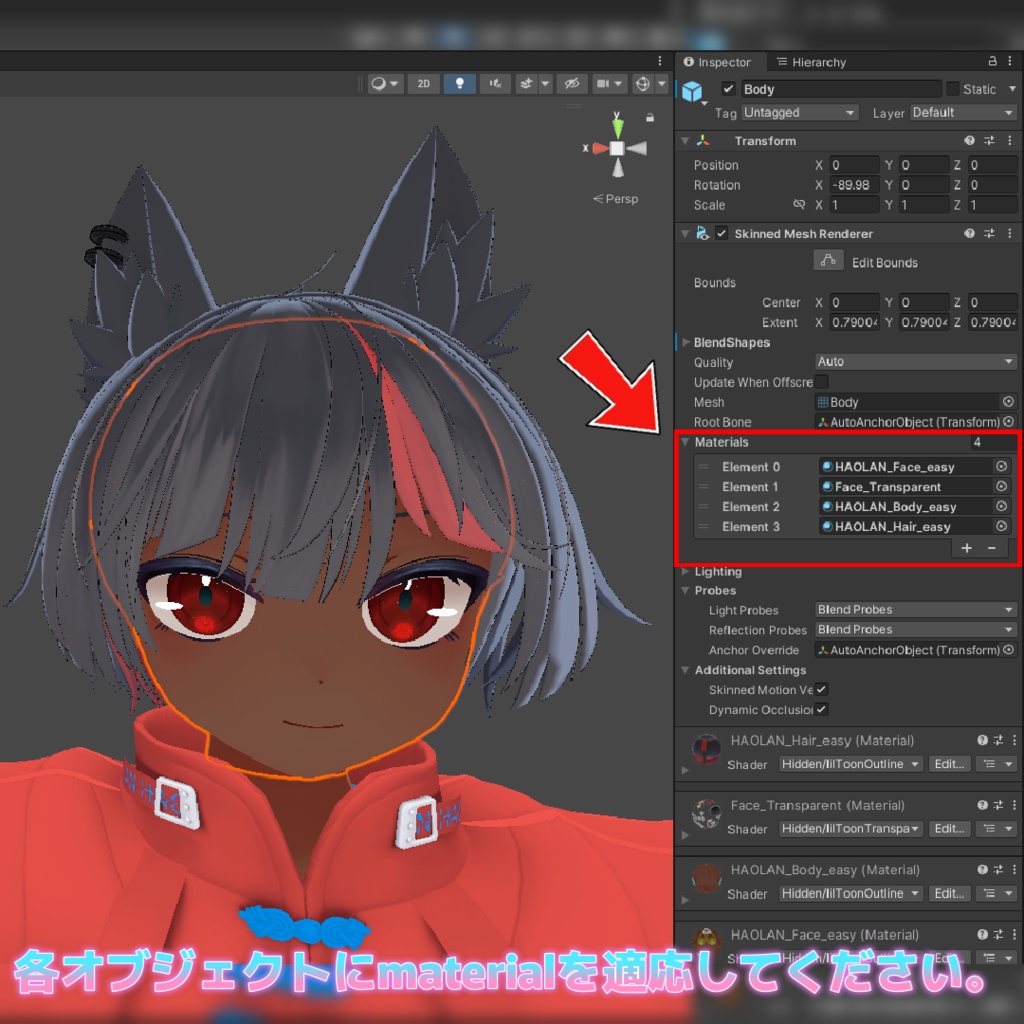The width and height of the screenshot is (1024, 1024).
Task: Open object picker for Element 0 material
Action: pyautogui.click(x=1001, y=466)
